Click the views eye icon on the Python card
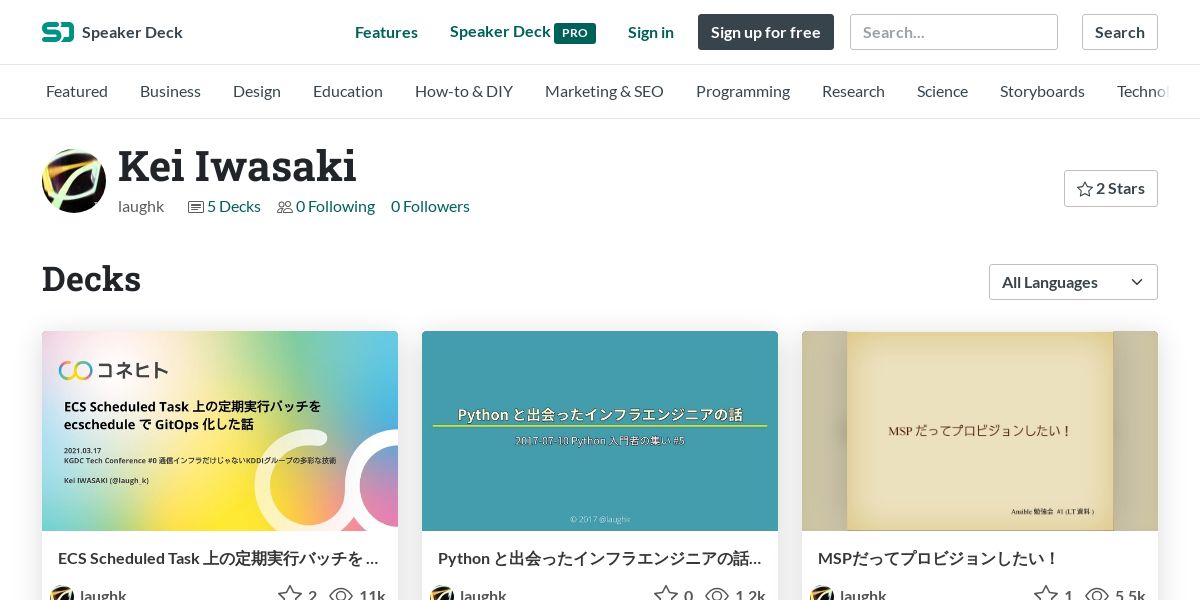This screenshot has width=1200, height=600. tap(717, 595)
